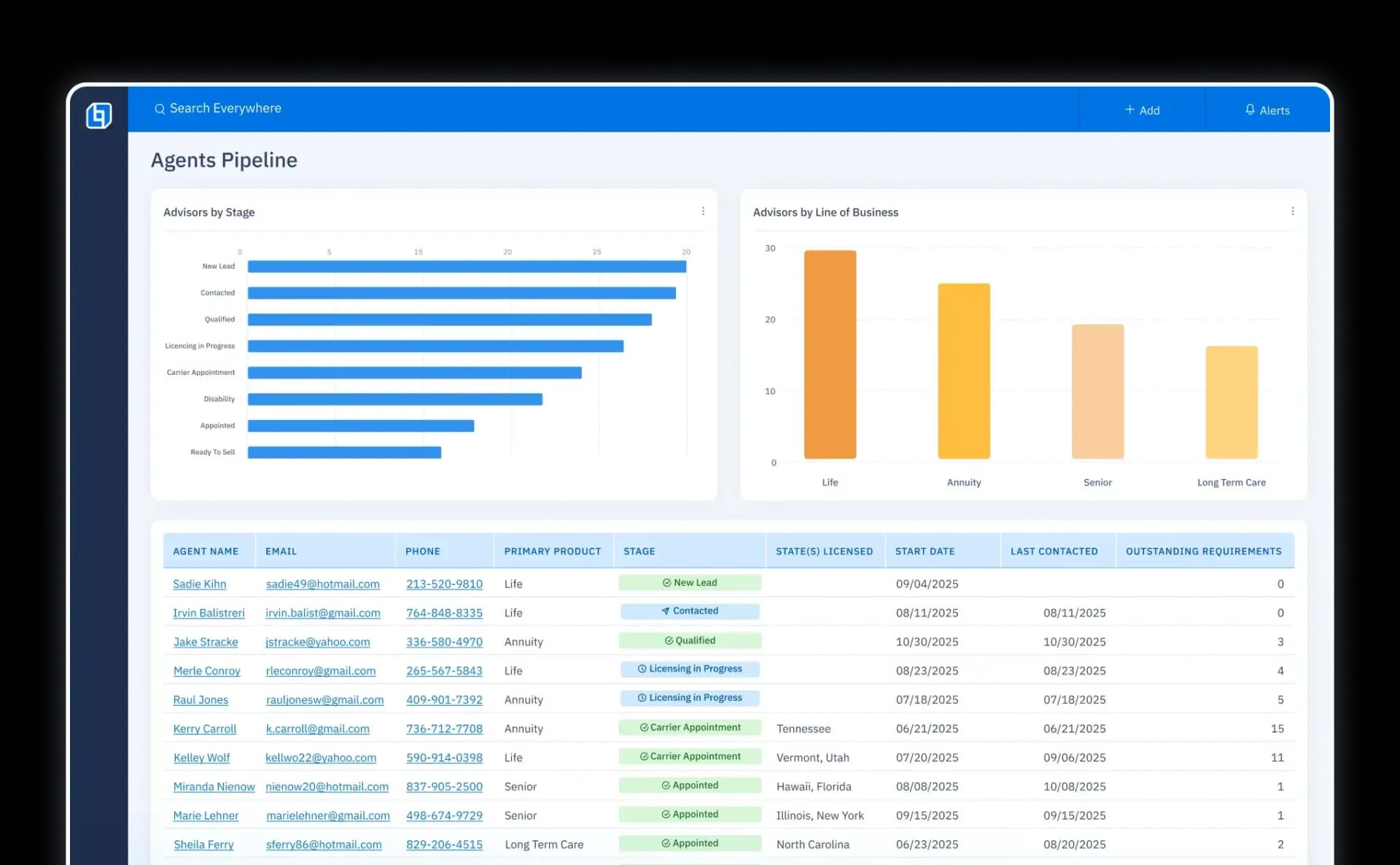Open the Advisors by Stage three-dot menu

pyautogui.click(x=704, y=211)
